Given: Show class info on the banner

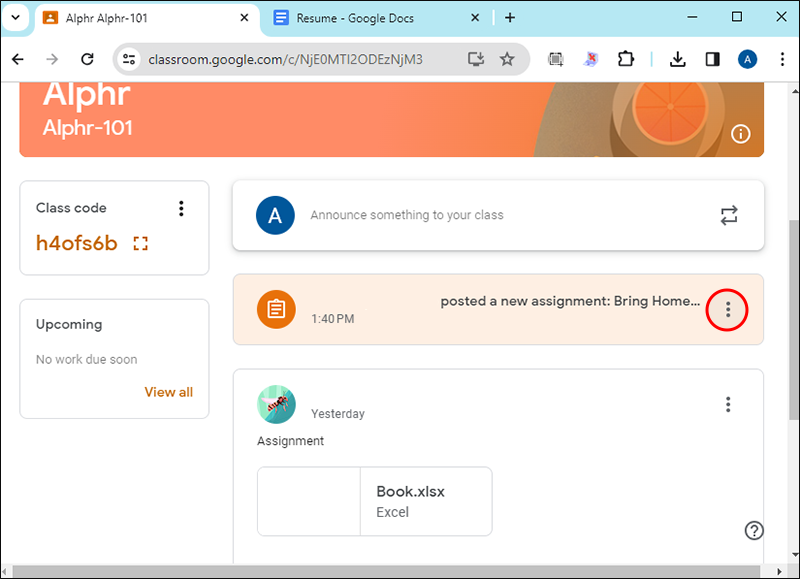Looking at the screenshot, I should coord(740,134).
